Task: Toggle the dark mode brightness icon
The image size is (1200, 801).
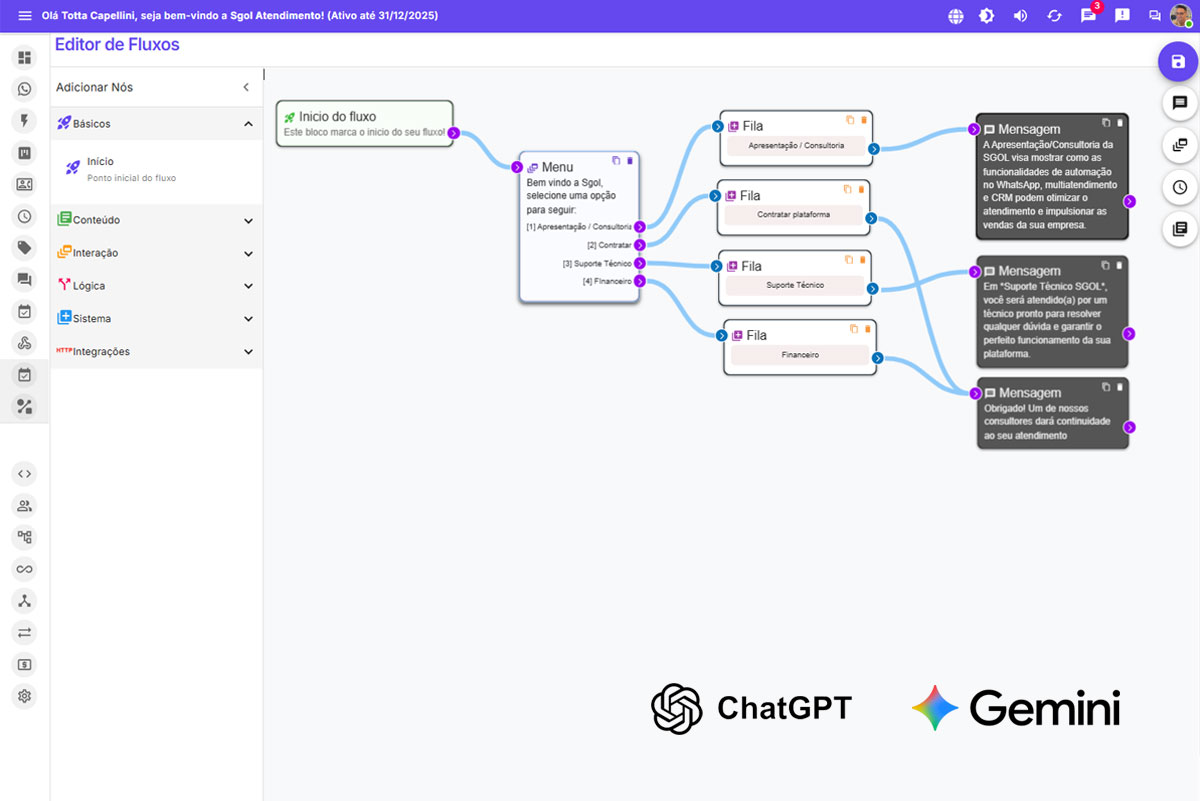Action: 987,16
